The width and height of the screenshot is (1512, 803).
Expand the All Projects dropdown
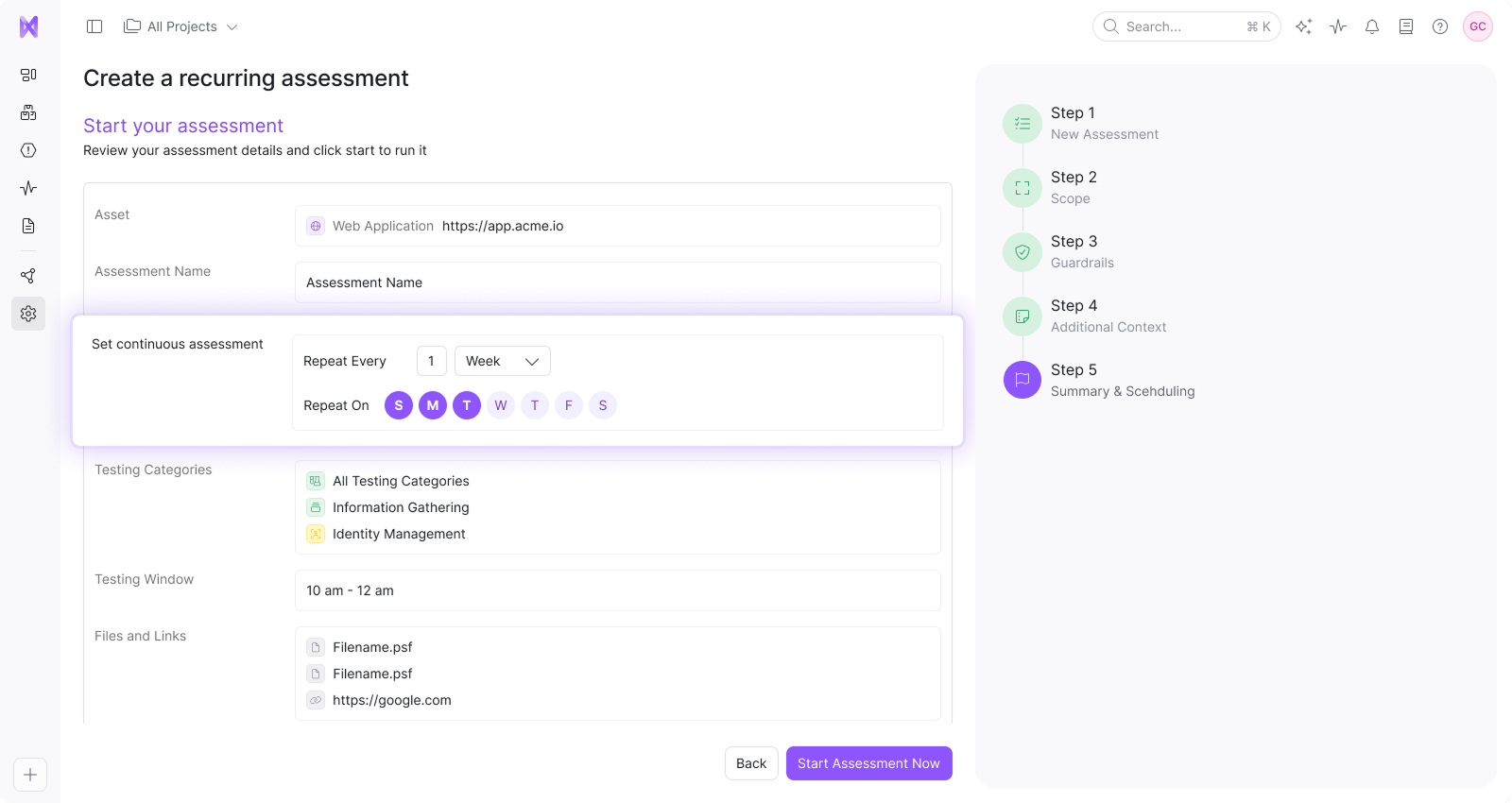tap(181, 26)
